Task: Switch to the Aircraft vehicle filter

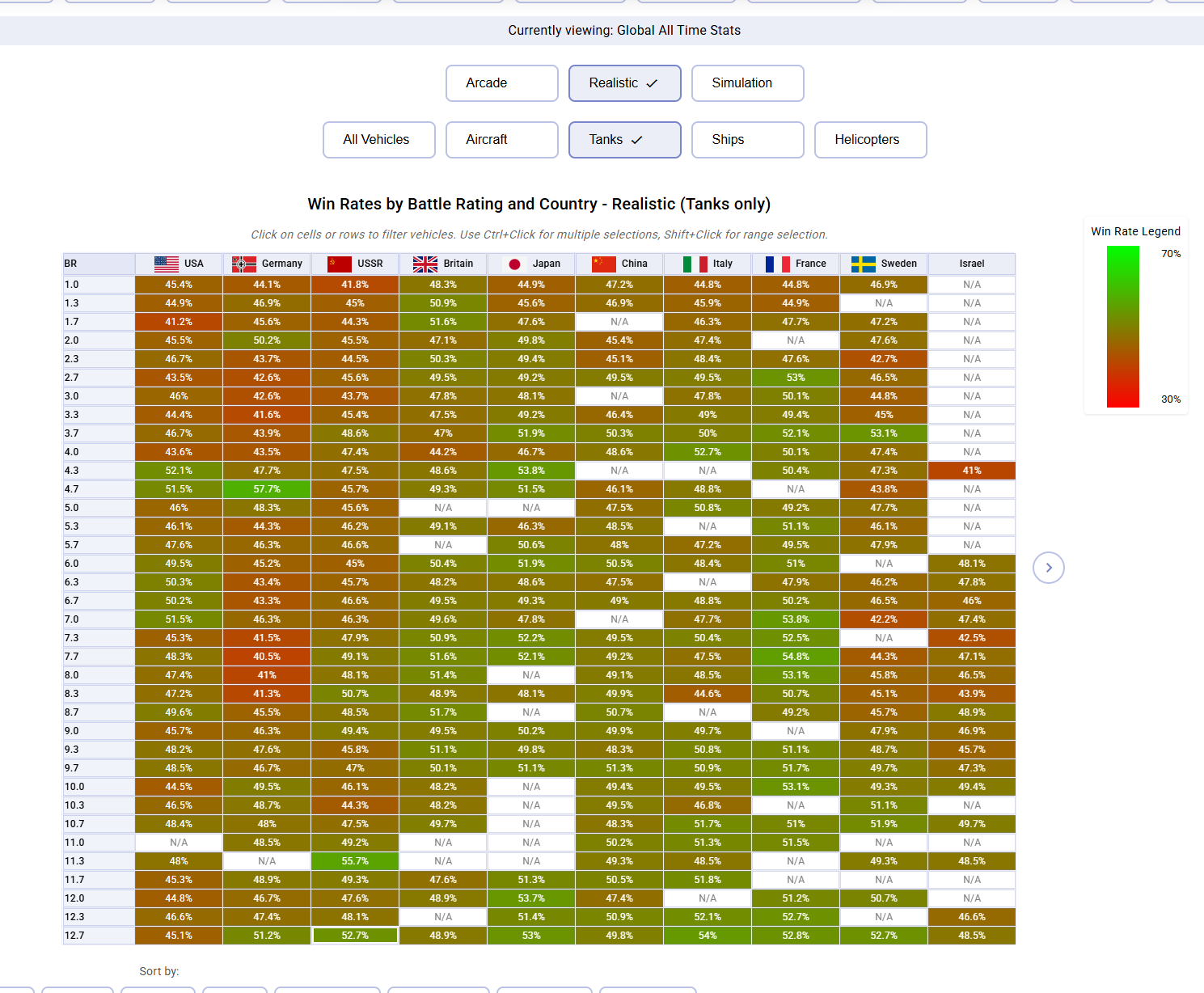Action: pyautogui.click(x=502, y=140)
